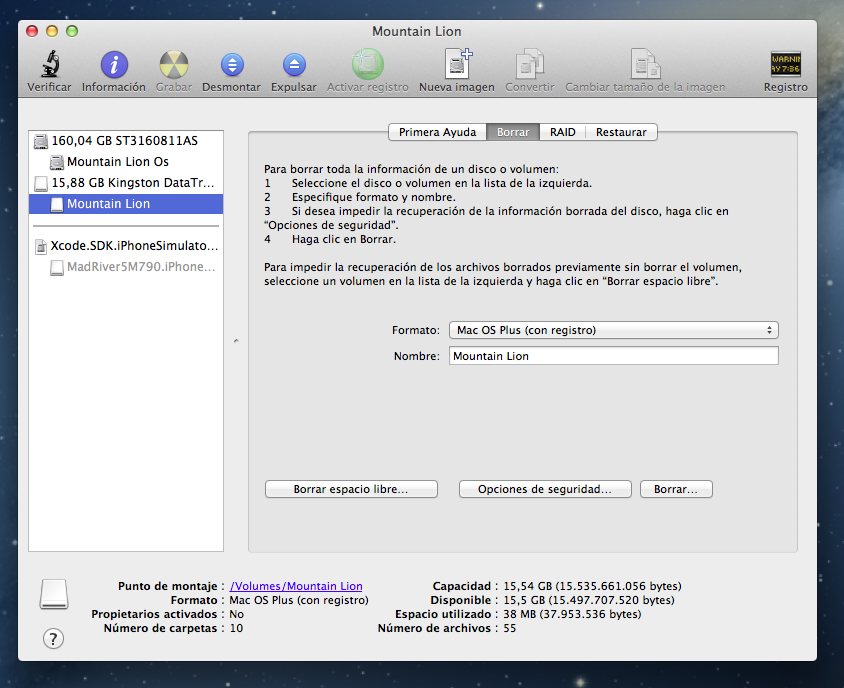Click the Desmontar toolbar icon

tap(232, 65)
